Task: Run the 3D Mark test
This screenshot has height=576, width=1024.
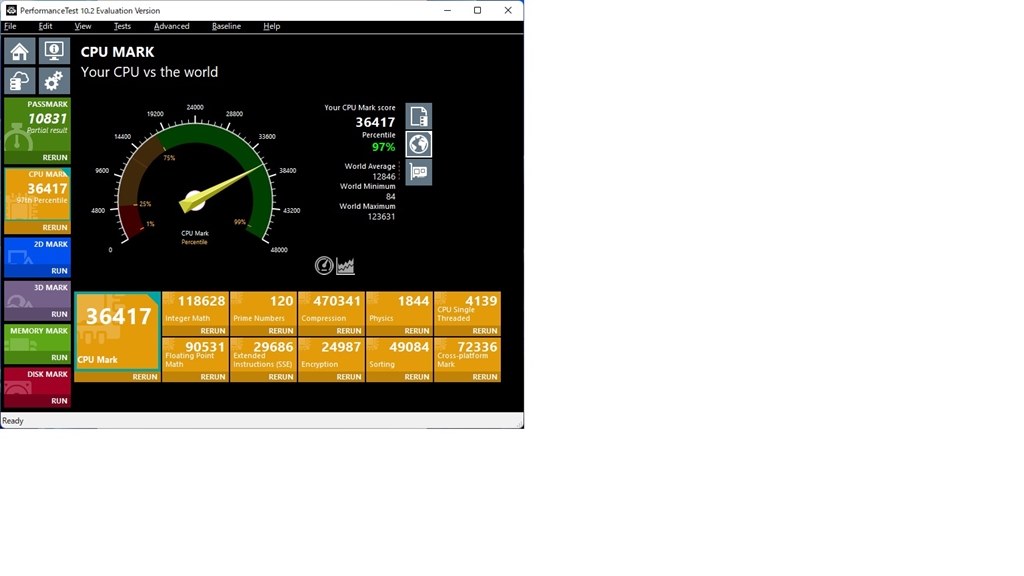Action: pos(59,314)
